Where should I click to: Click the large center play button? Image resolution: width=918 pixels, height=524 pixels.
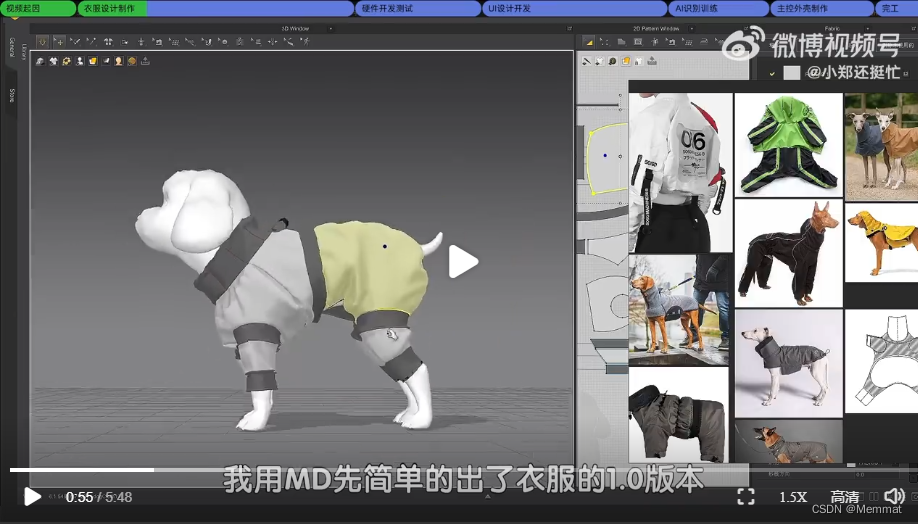coord(462,262)
